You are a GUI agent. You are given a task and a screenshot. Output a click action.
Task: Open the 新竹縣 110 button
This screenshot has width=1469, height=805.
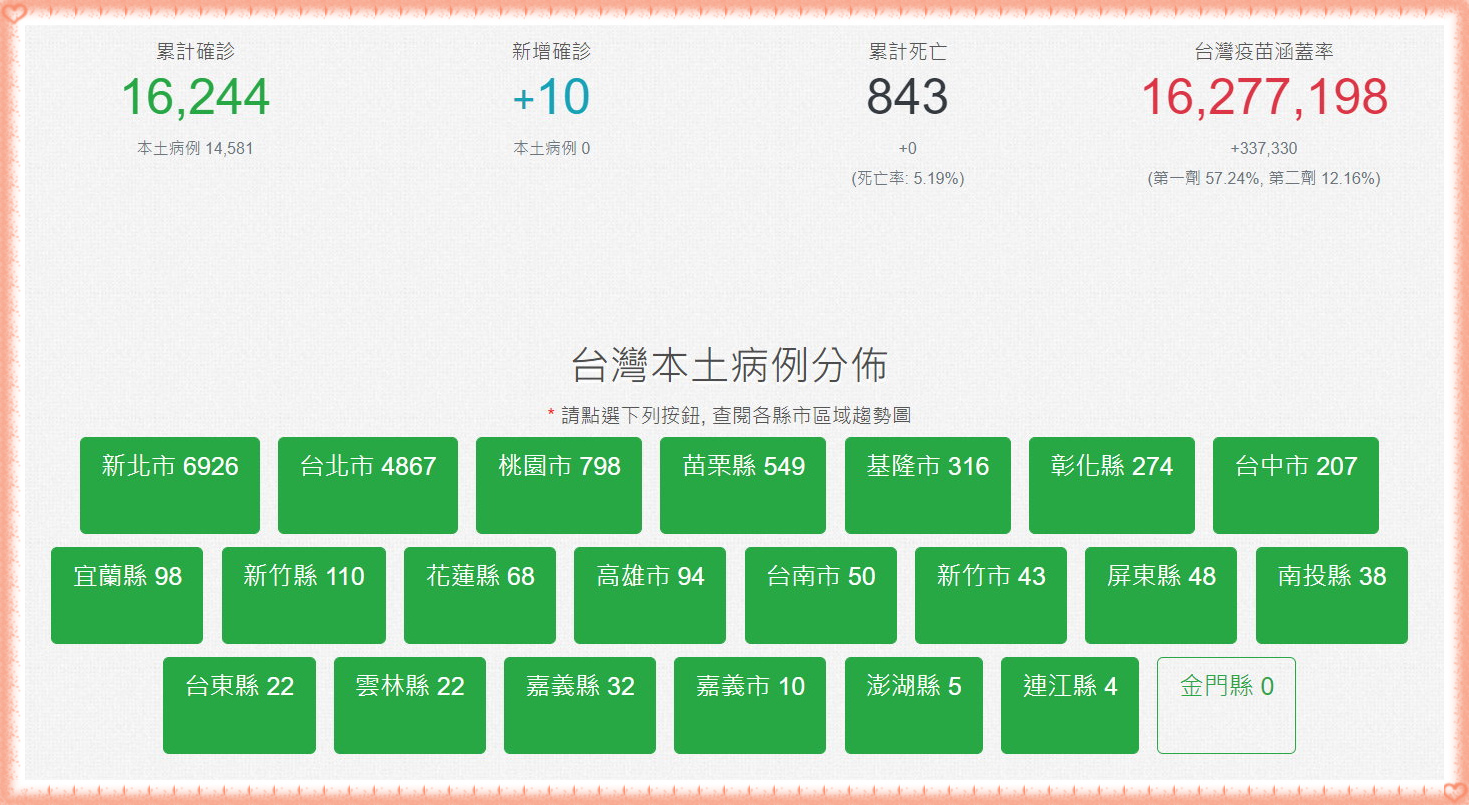[304, 595]
